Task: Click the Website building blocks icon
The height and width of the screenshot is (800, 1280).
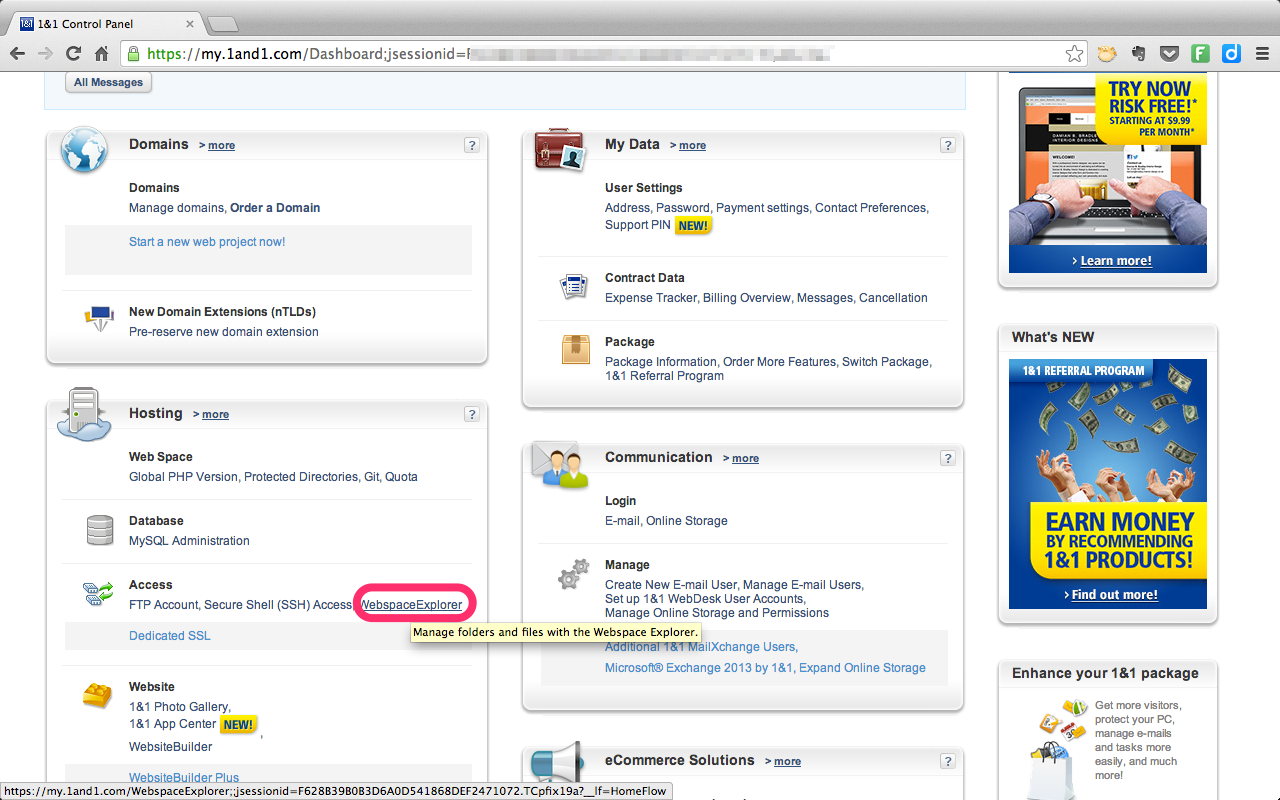Action: pyautogui.click(x=98, y=695)
